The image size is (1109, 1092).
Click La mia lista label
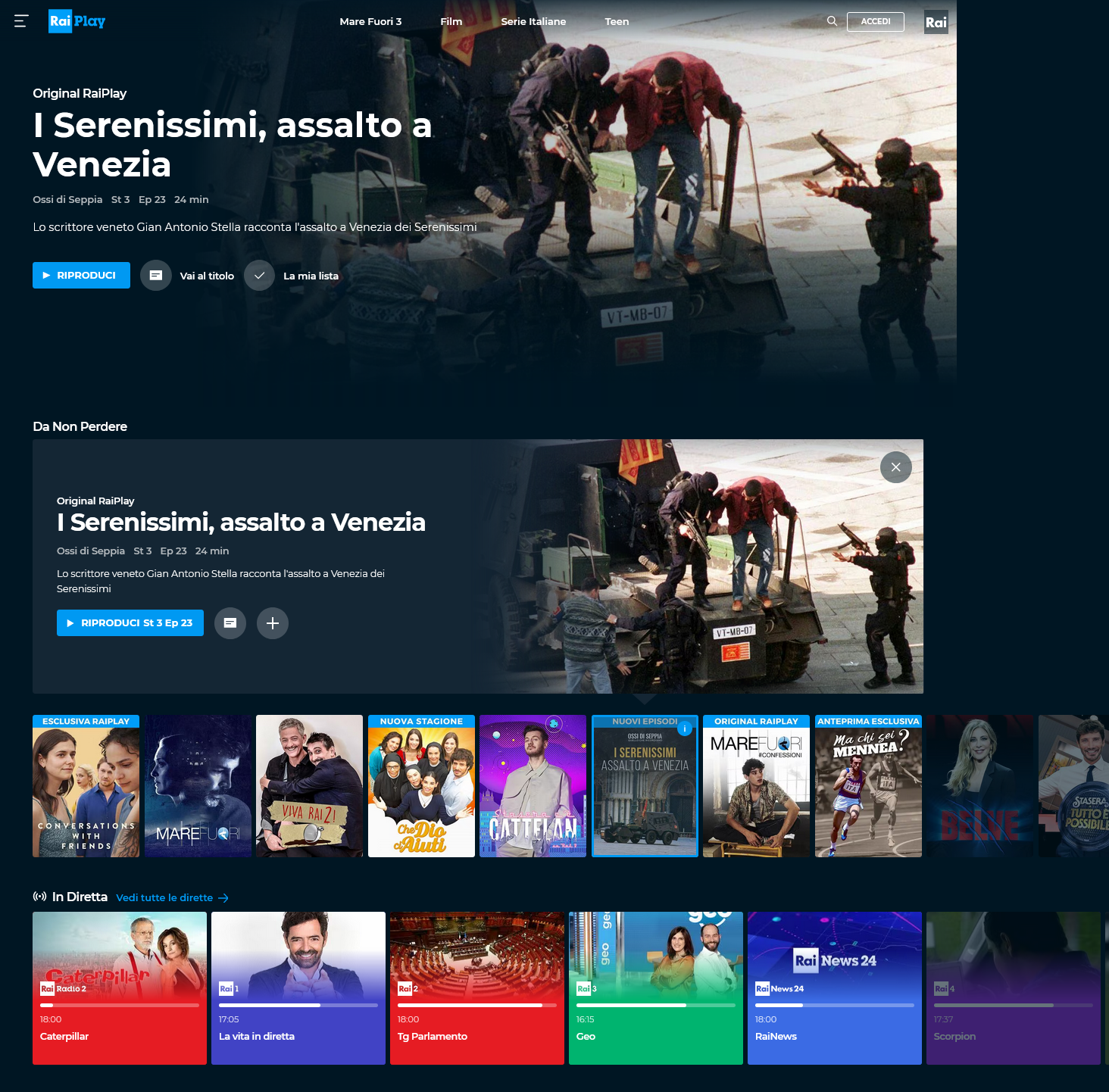pyautogui.click(x=311, y=276)
